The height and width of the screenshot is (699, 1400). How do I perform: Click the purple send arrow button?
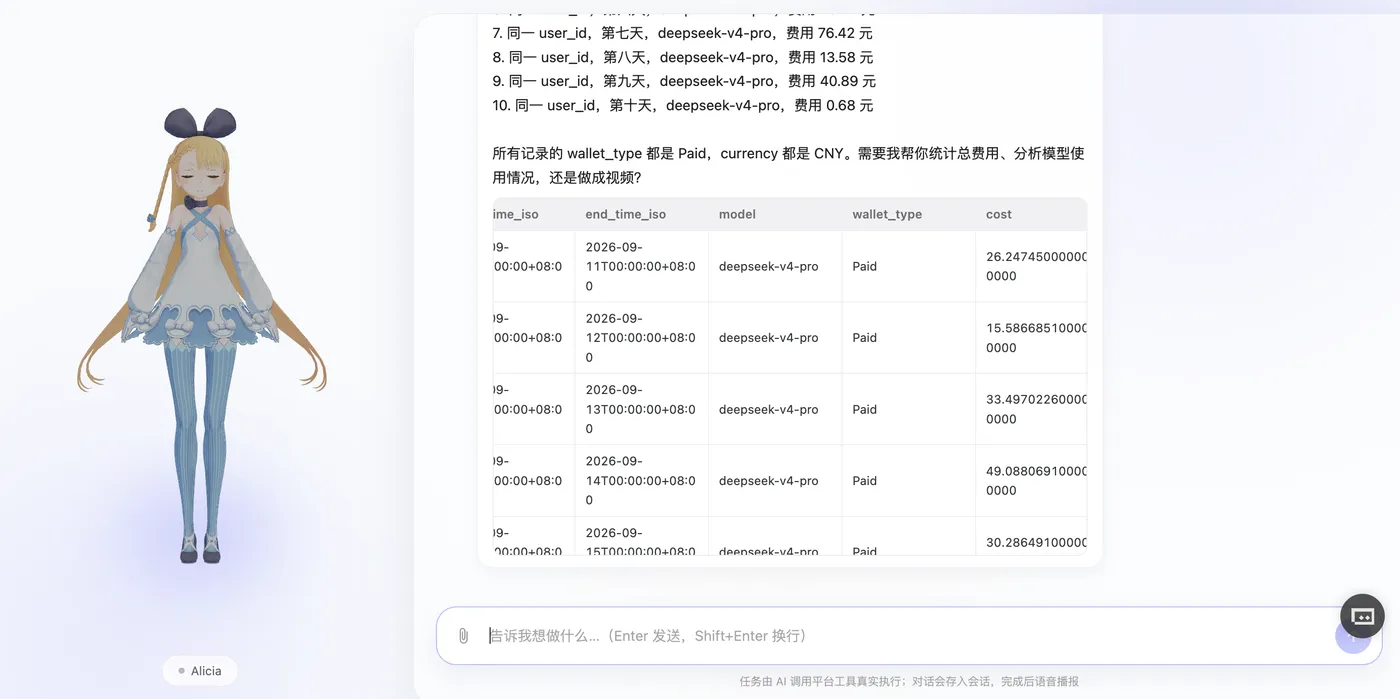click(x=1352, y=636)
